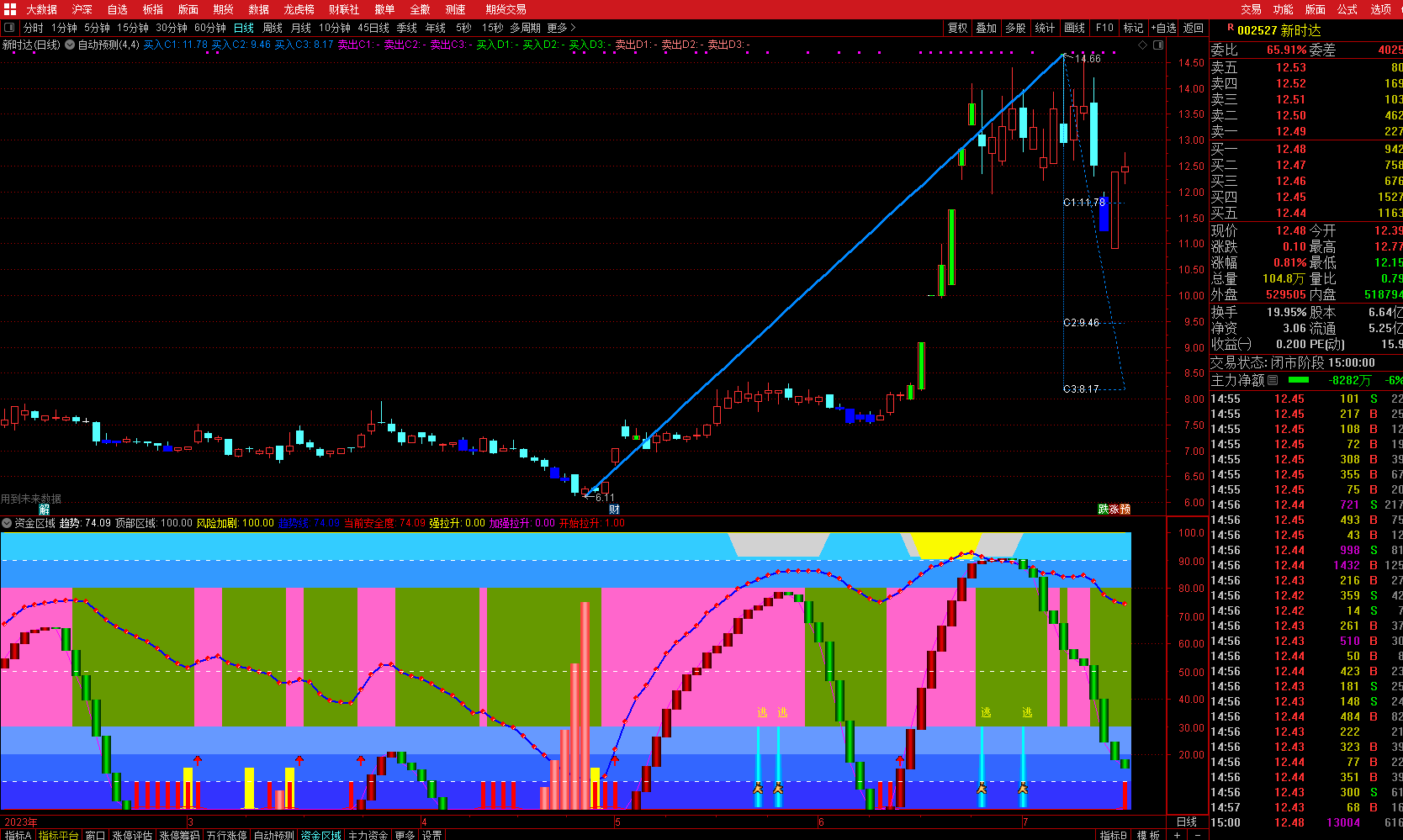The width and height of the screenshot is (1403, 840).
Task: Select the 涨停评估 indicator tab
Action: coord(132,835)
